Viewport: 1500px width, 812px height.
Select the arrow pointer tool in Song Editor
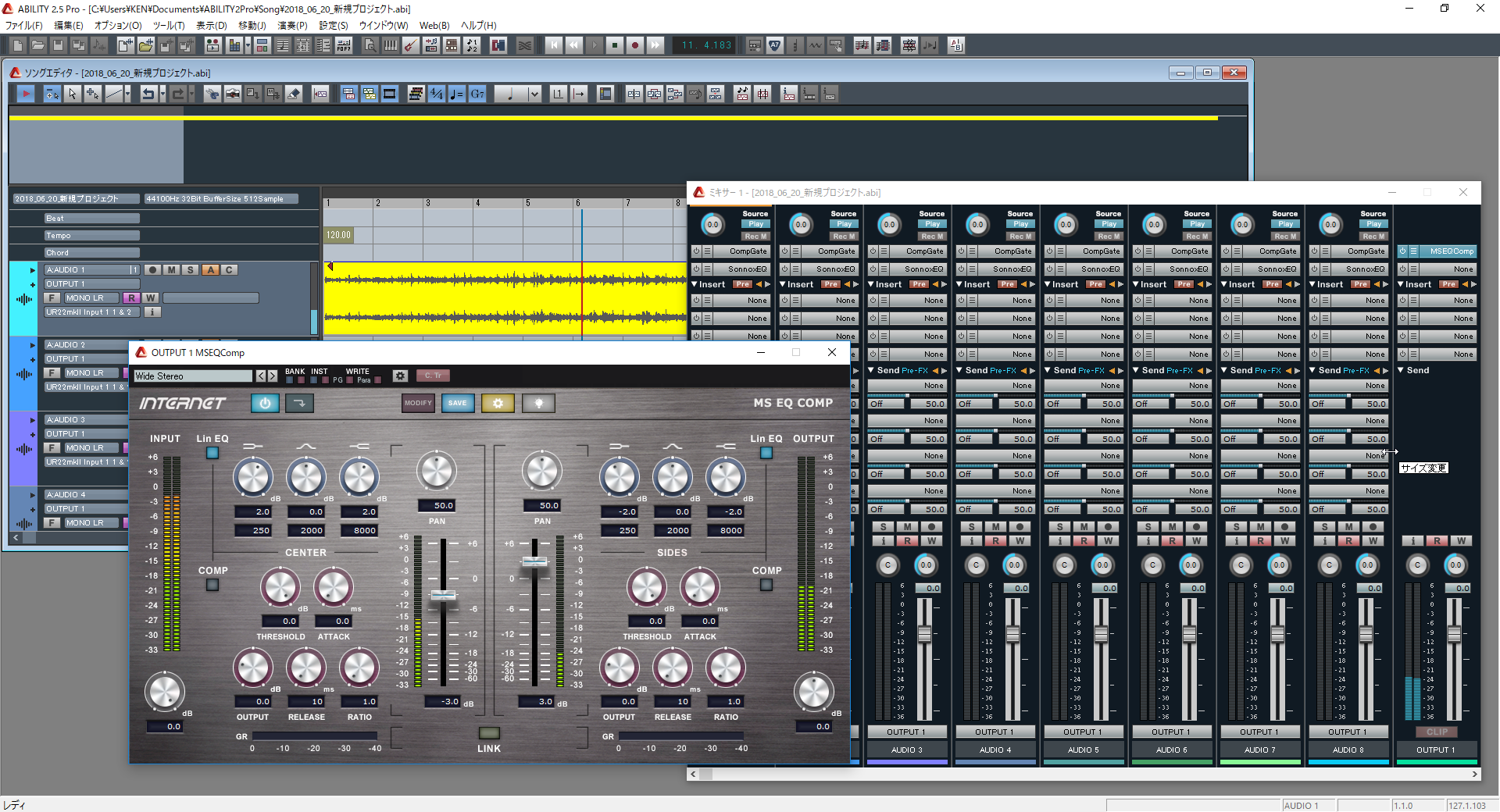coord(72,94)
